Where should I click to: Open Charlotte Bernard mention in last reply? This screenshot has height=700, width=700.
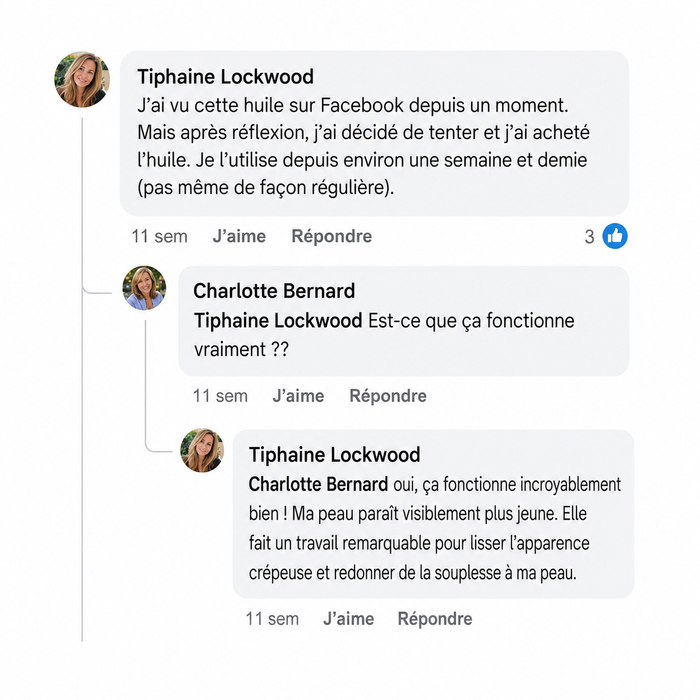(318, 484)
